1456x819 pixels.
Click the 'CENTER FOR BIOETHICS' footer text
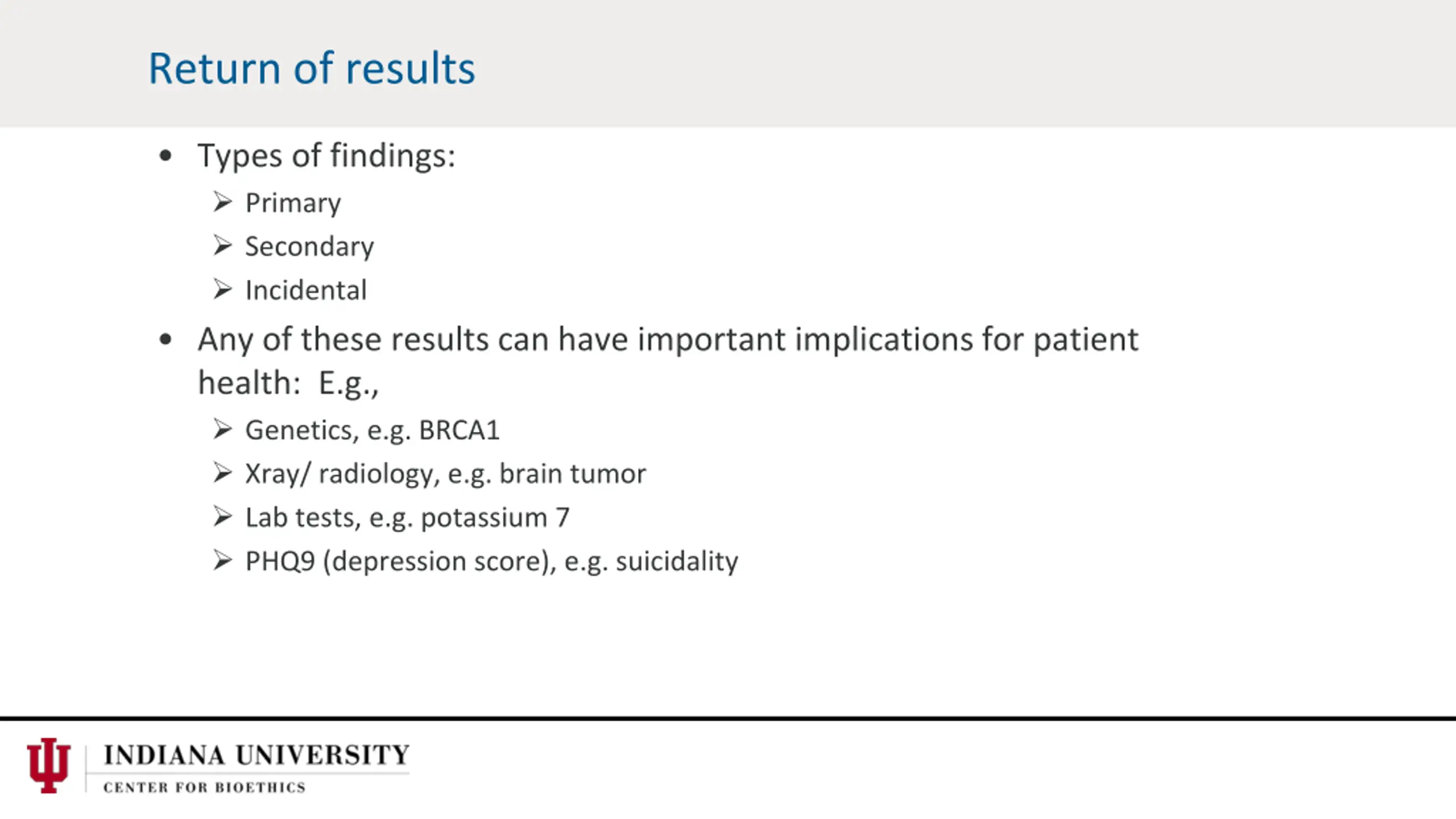pos(205,787)
